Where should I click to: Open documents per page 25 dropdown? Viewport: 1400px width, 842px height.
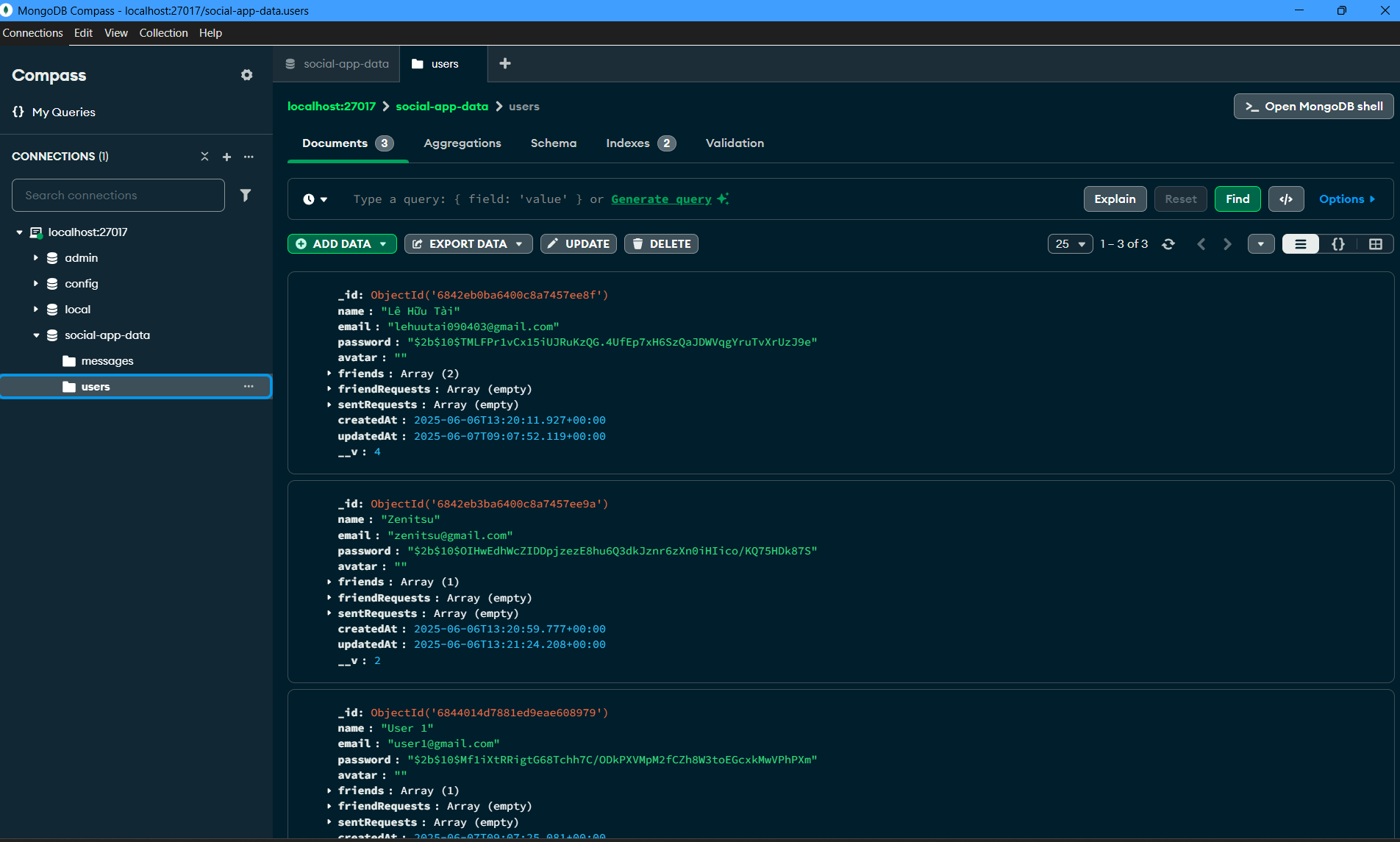1071,244
